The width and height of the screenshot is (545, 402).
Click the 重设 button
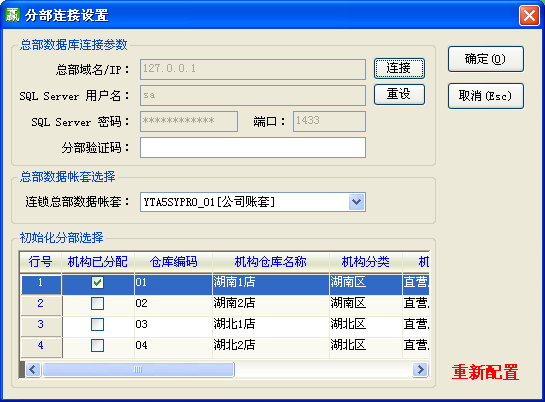(x=399, y=94)
